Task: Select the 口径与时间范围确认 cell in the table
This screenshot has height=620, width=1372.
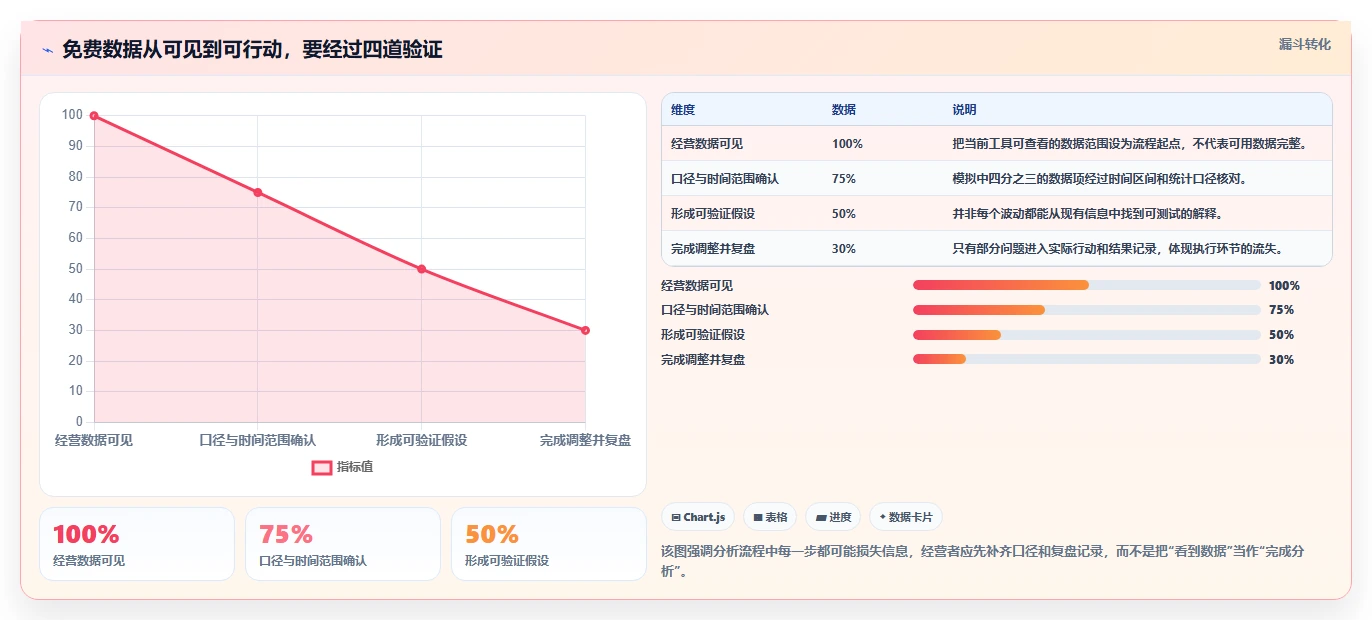Action: click(x=725, y=179)
